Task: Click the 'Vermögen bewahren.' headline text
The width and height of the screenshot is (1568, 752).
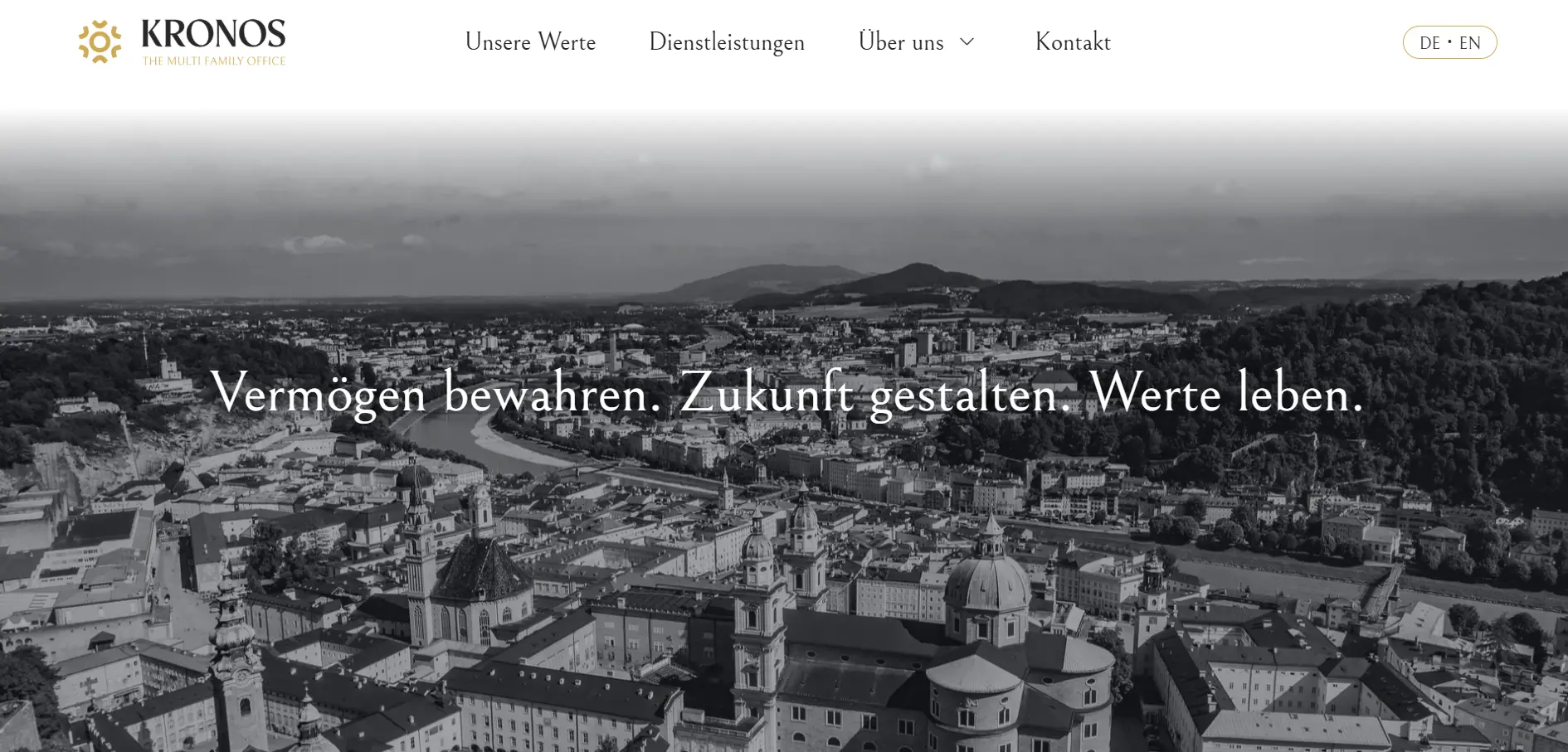Action: pyautogui.click(x=436, y=393)
